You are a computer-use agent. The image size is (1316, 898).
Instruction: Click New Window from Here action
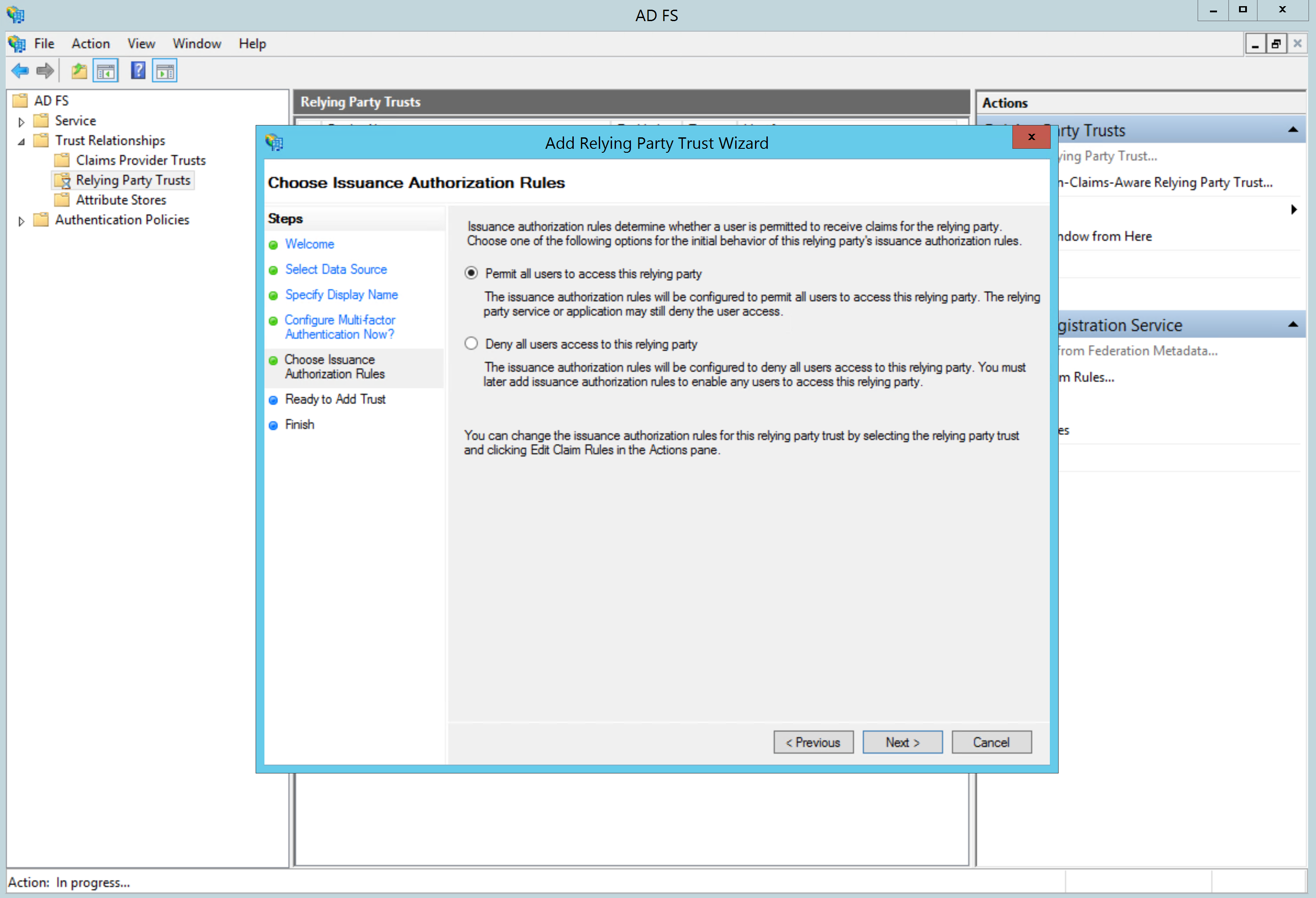[1105, 236]
